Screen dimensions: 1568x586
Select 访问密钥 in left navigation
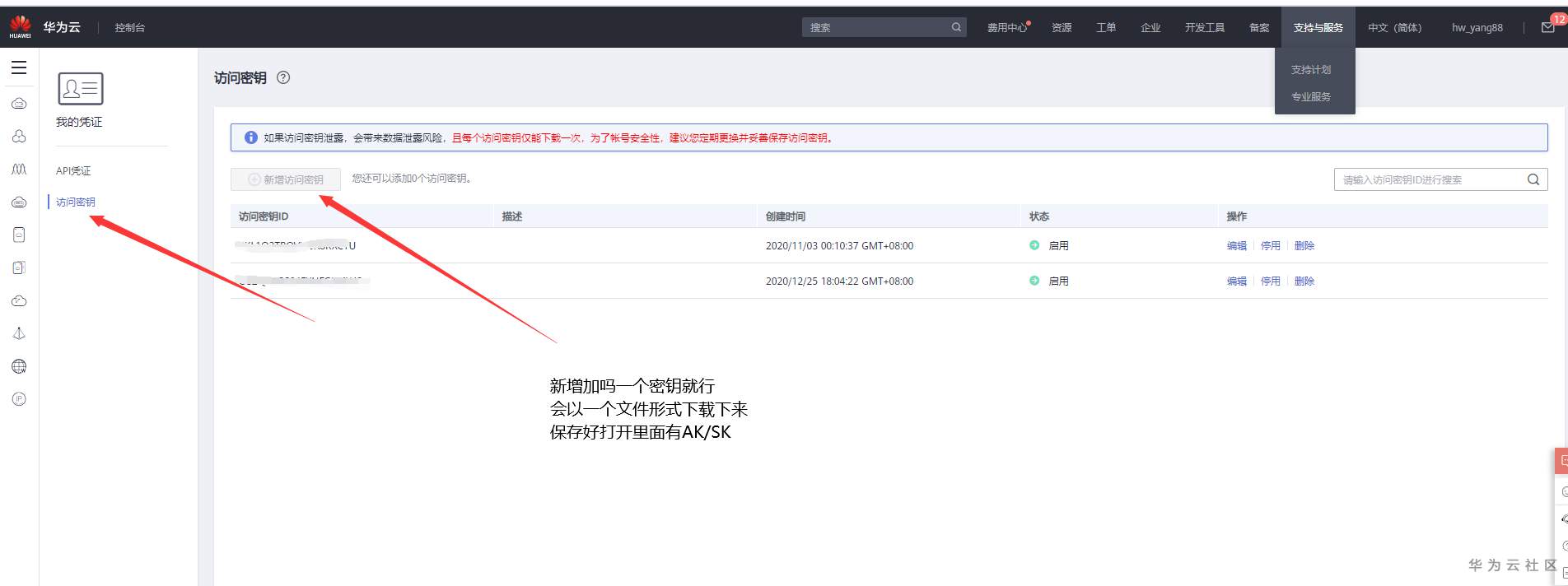pyautogui.click(x=76, y=202)
